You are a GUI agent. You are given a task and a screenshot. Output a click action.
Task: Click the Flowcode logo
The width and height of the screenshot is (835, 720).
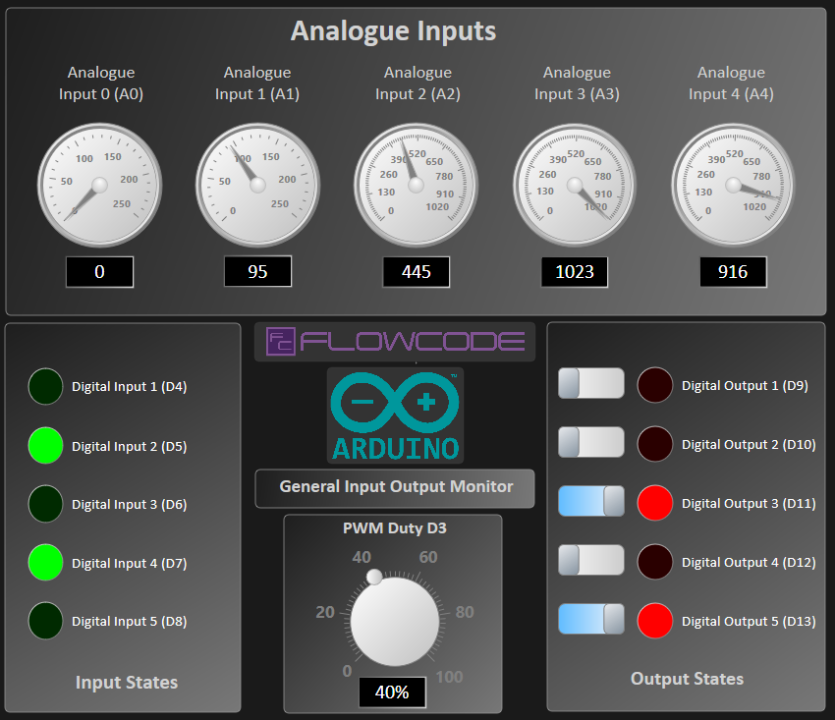tap(395, 342)
